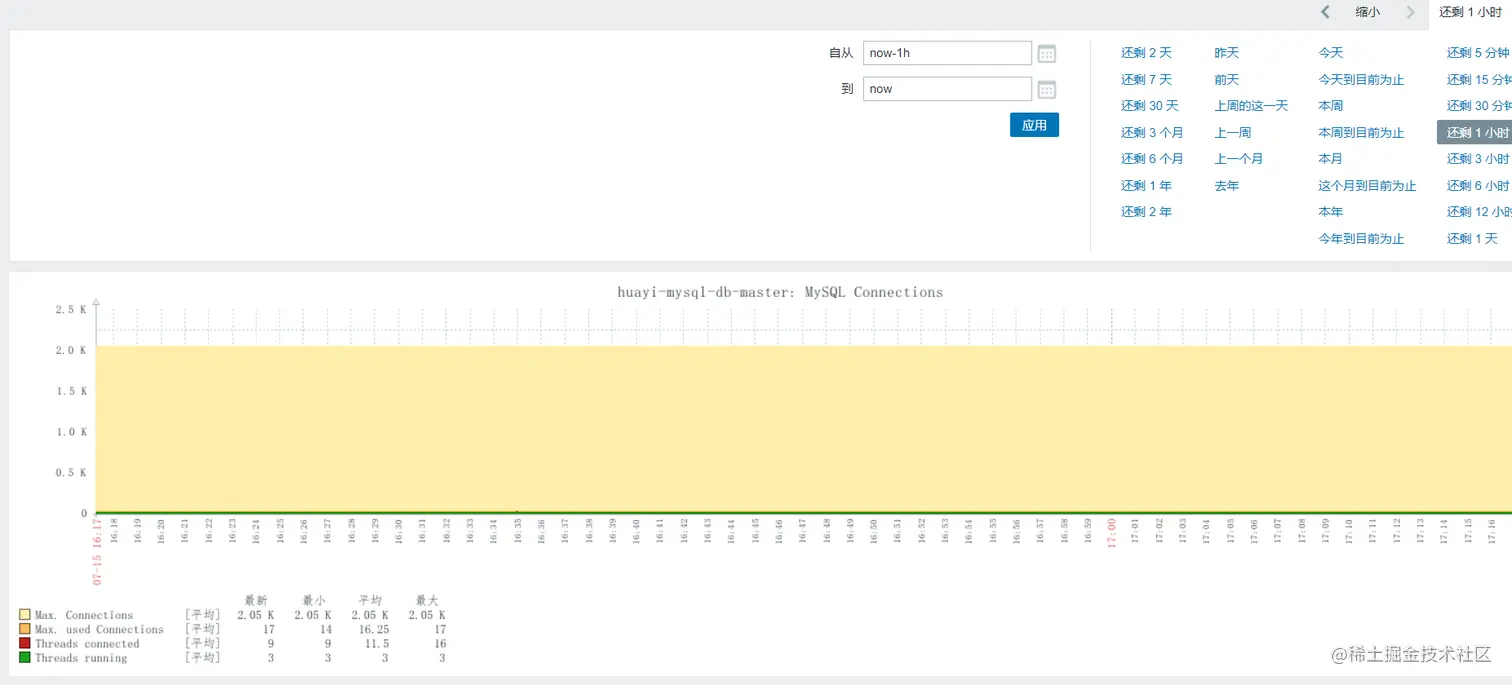This screenshot has height=685, width=1512.
Task: Click the 最大 column header in legend
Action: [x=427, y=600]
